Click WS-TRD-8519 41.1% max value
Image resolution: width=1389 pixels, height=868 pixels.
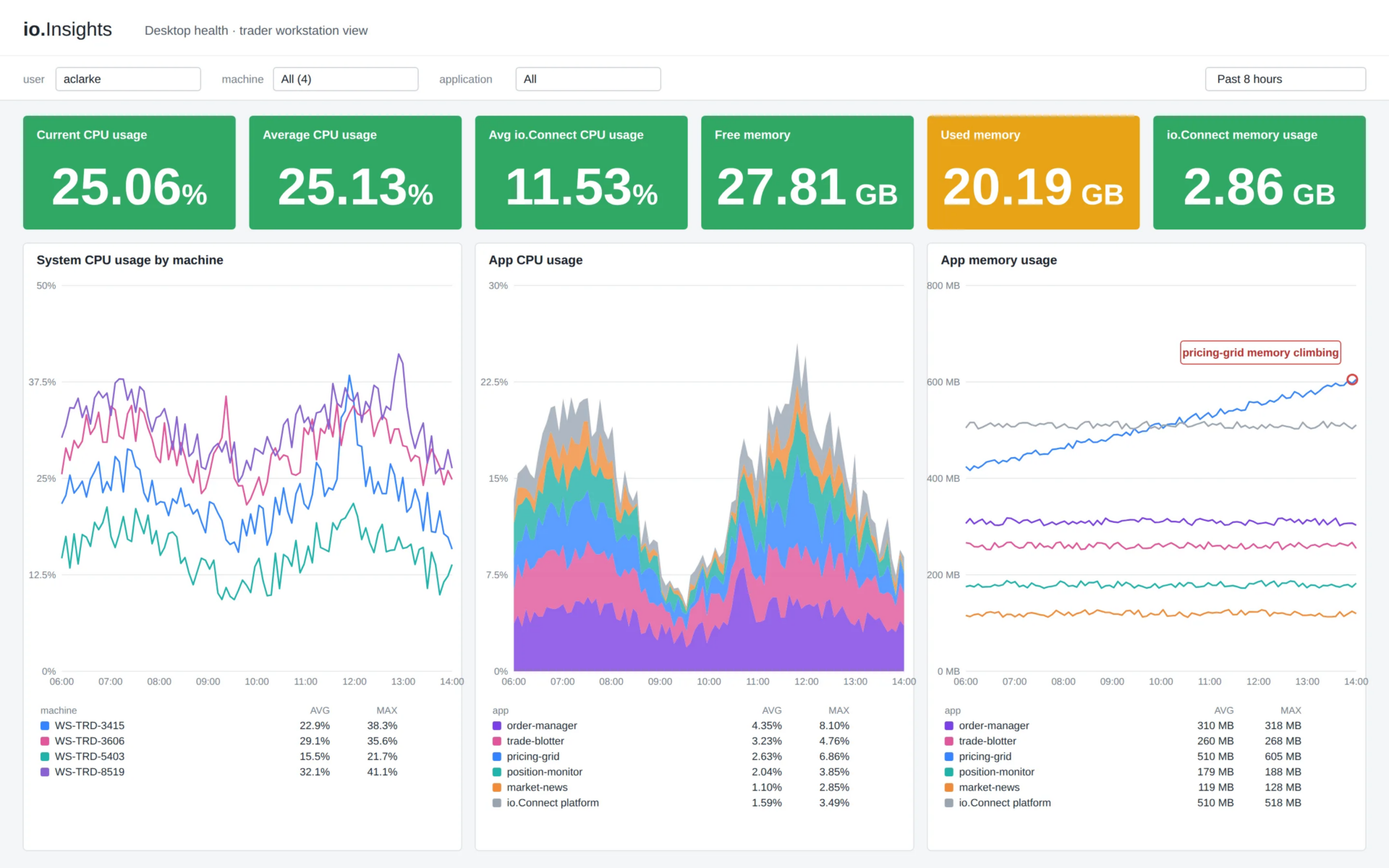[382, 772]
